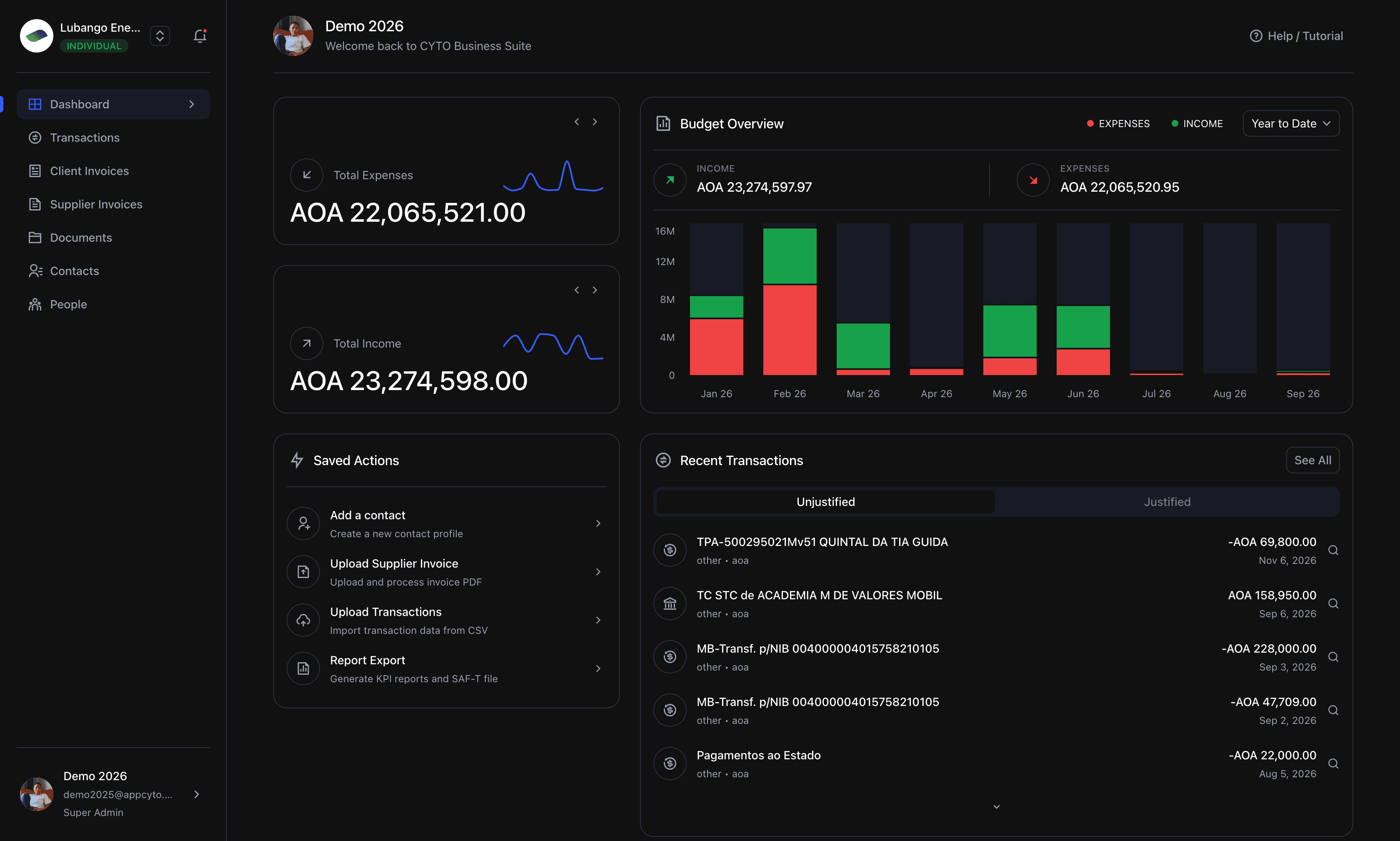
Task: Click the -AOA 47,709.00 transaction currency icon
Action: [670, 710]
